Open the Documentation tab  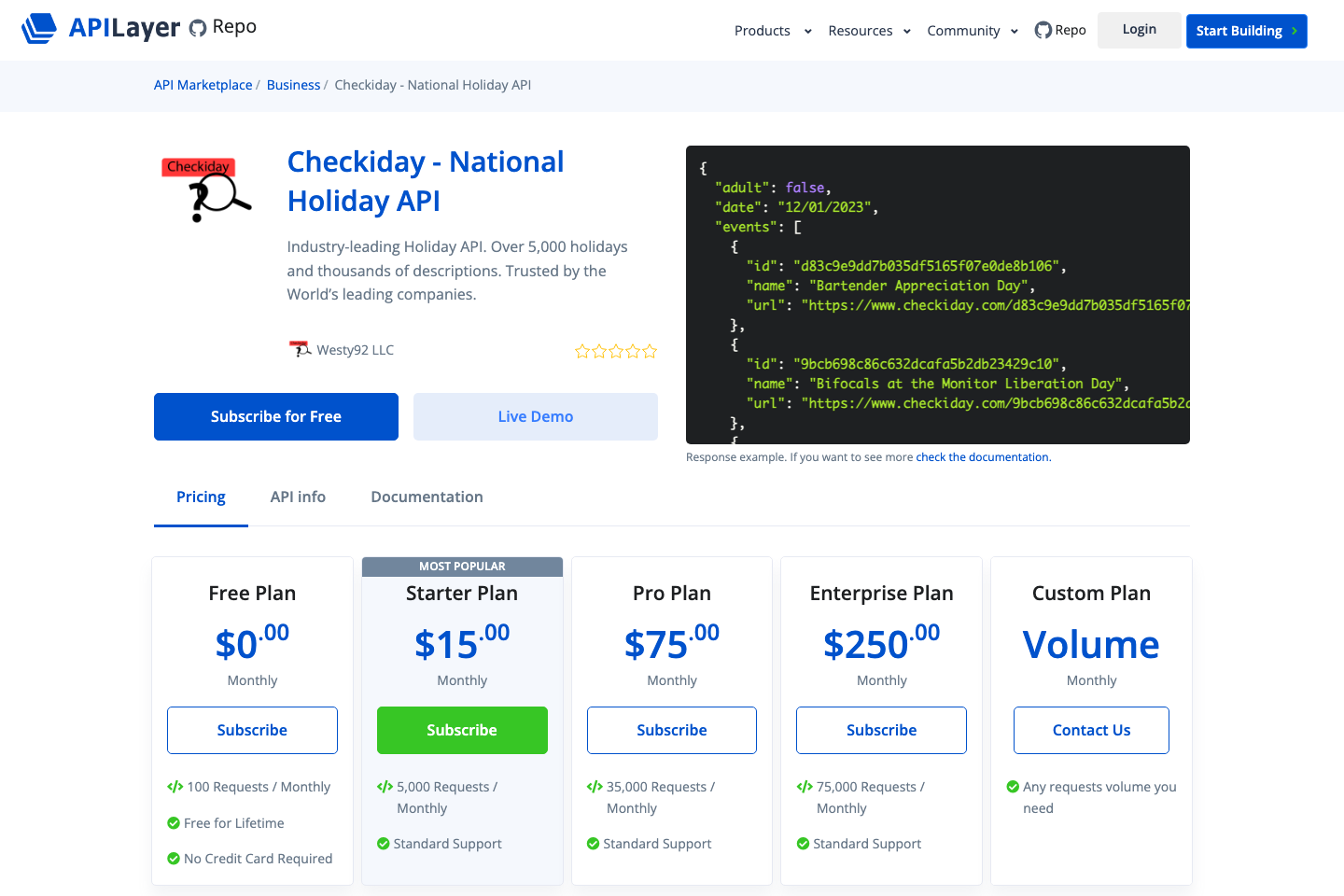tap(427, 497)
